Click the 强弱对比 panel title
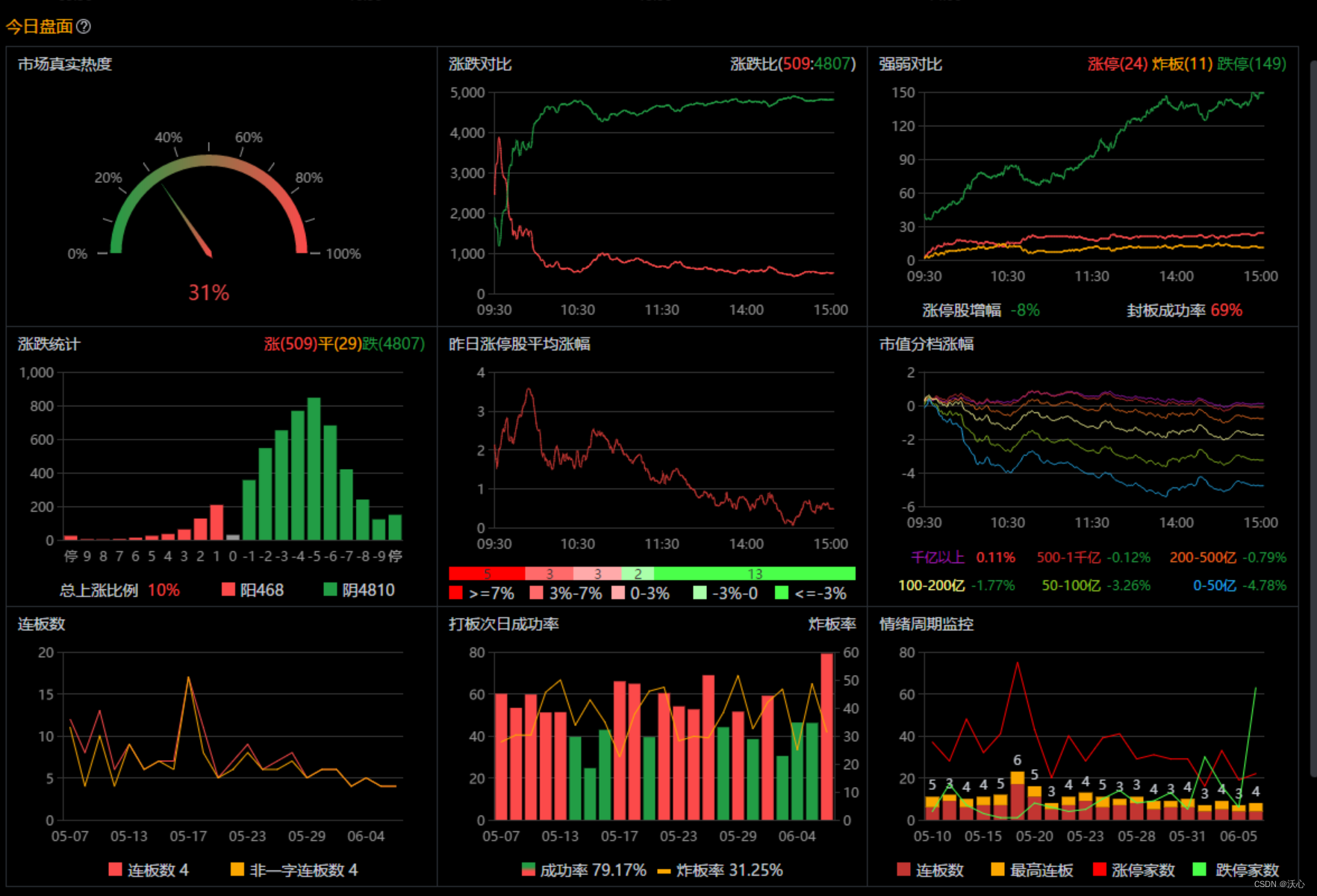 tap(911, 64)
